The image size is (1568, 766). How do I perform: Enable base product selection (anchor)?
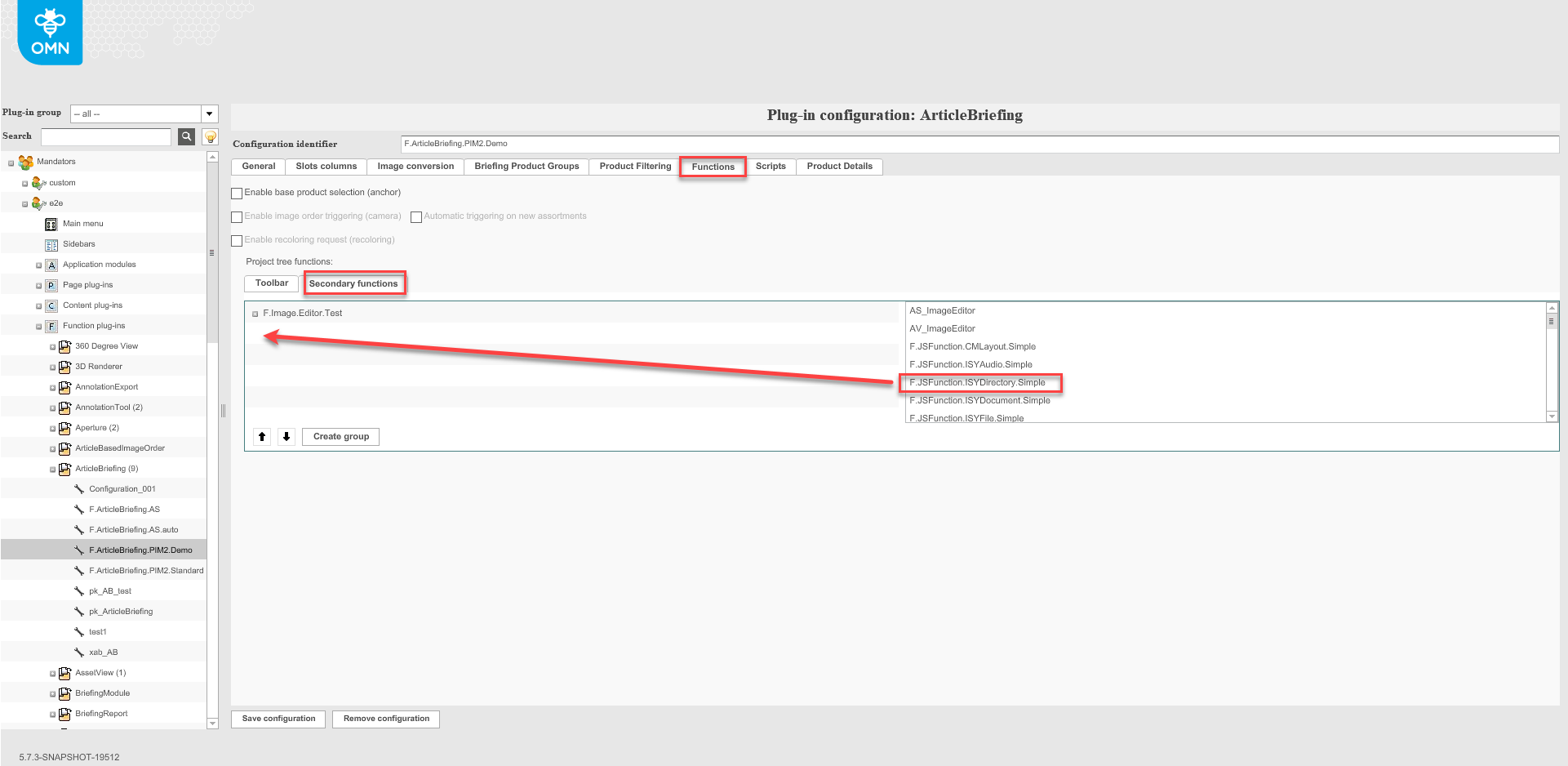point(237,193)
